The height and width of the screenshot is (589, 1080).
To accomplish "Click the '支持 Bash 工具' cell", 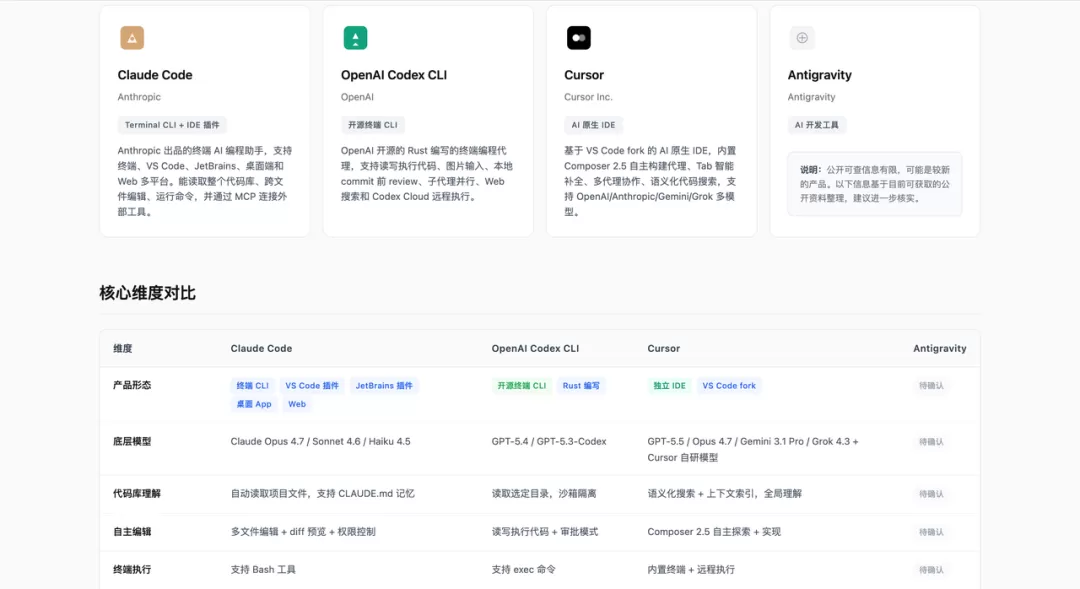I will [x=263, y=570].
